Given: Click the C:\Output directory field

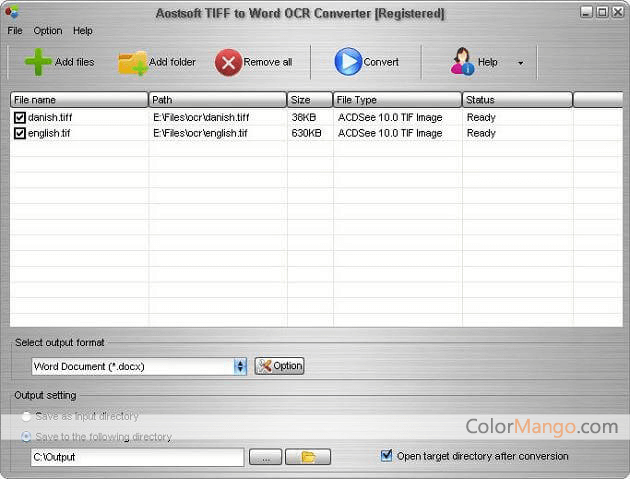Looking at the screenshot, I should click(x=137, y=457).
